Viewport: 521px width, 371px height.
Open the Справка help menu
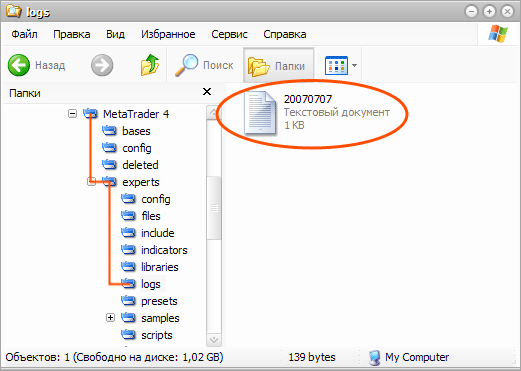pos(285,34)
